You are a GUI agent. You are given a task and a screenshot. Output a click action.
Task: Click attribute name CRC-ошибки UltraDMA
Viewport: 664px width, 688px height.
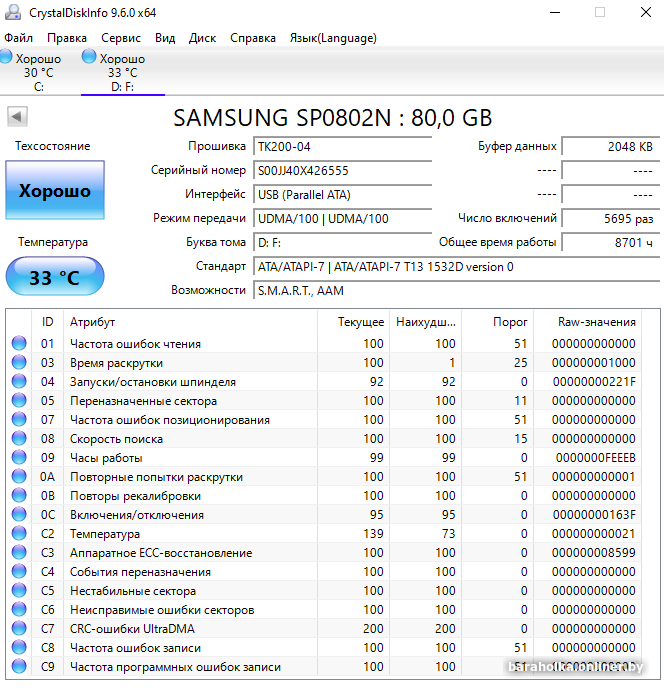point(132,629)
